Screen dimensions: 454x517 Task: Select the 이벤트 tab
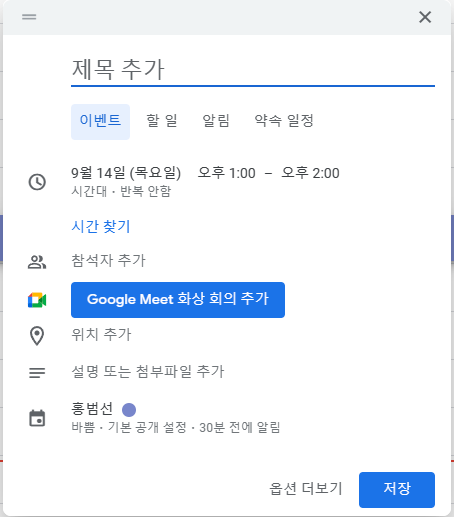coord(100,122)
